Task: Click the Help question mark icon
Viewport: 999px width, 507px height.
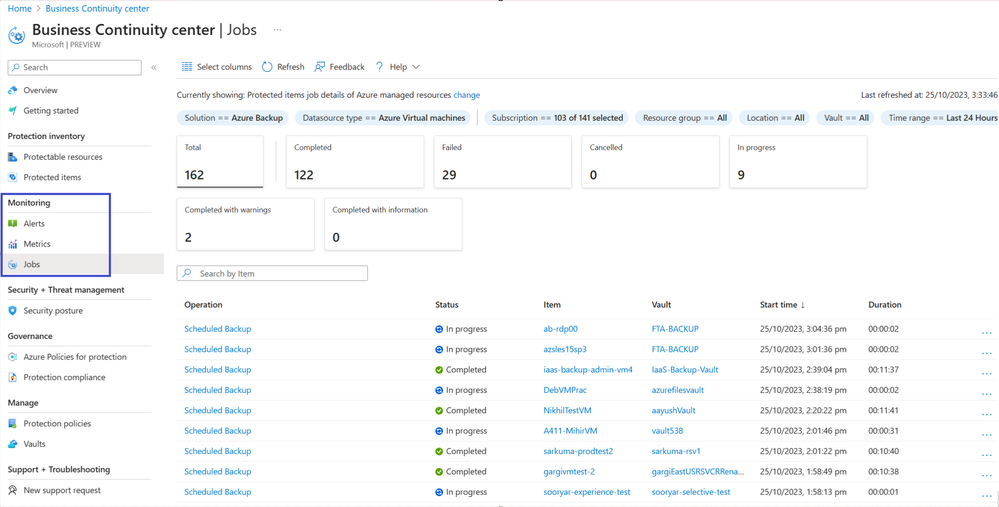Action: 379,67
